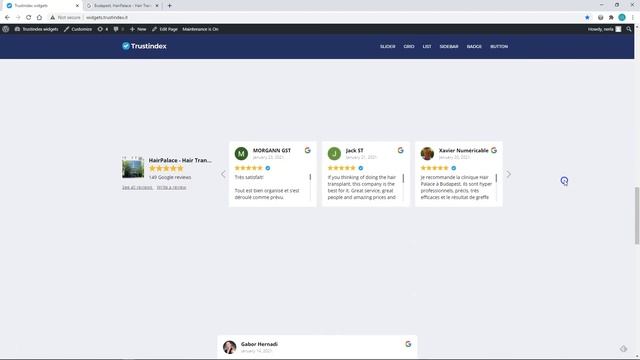Click Google icon on Xavier Numéricable review
The height and width of the screenshot is (360, 640).
coord(494,150)
